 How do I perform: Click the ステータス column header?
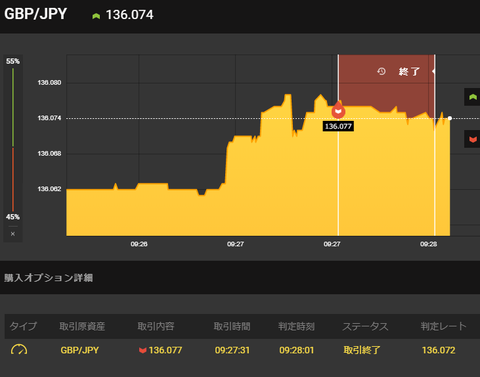click(x=365, y=326)
